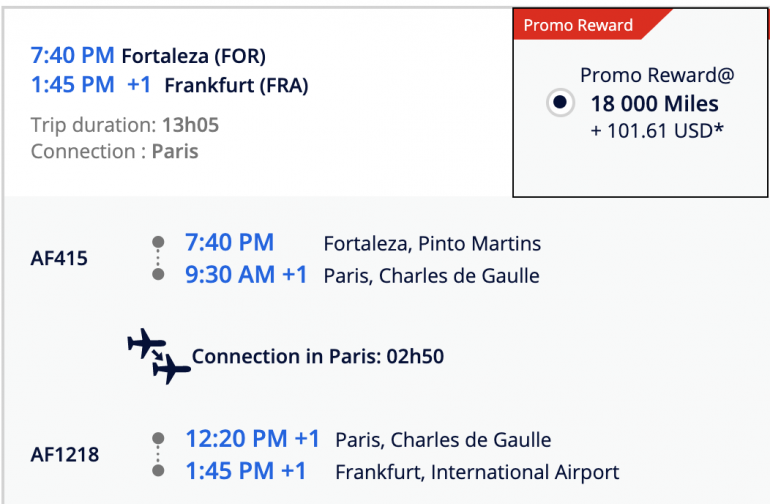Click the 9:30 AM +1 Paris arrival

(x=246, y=275)
